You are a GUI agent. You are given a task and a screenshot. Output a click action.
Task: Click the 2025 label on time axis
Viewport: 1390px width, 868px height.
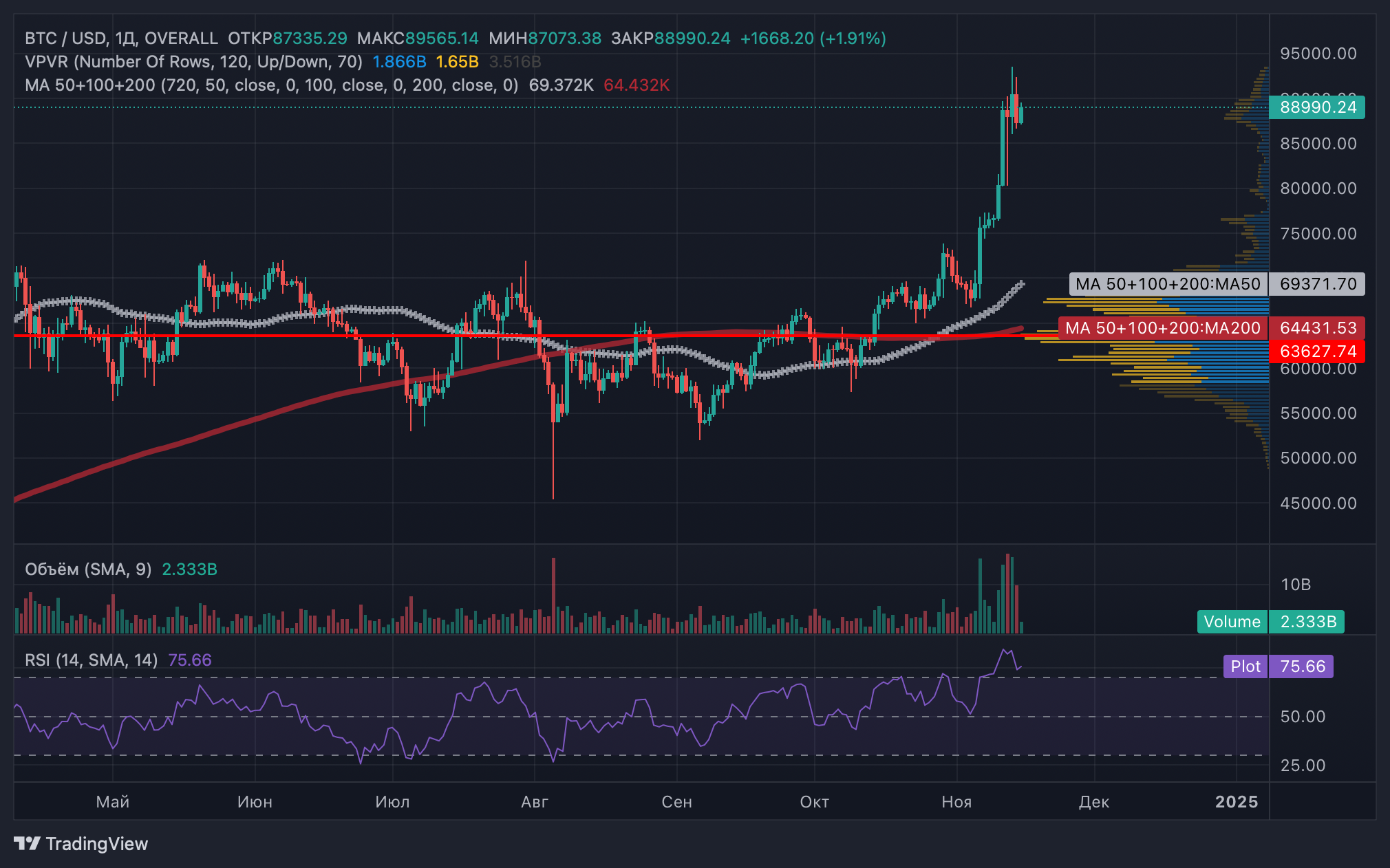pyautogui.click(x=1236, y=802)
